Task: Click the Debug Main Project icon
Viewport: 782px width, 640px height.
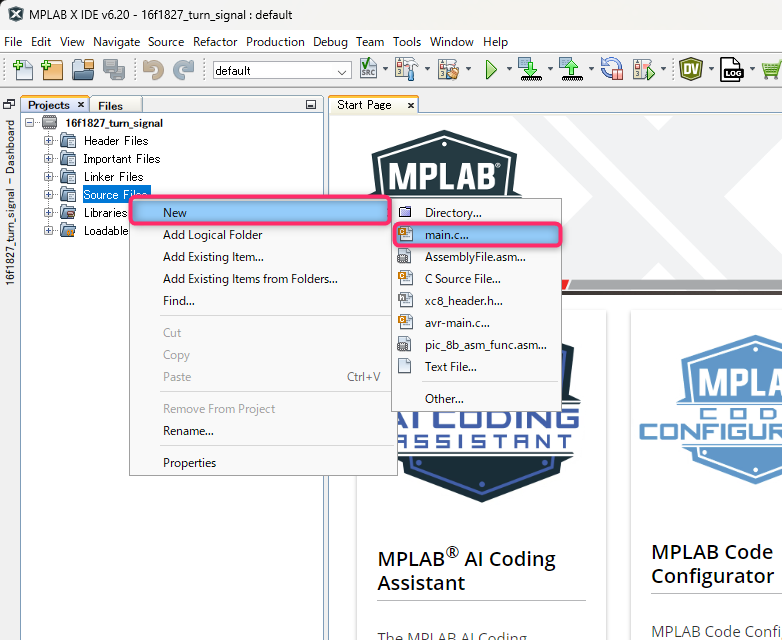Action: coord(644,69)
